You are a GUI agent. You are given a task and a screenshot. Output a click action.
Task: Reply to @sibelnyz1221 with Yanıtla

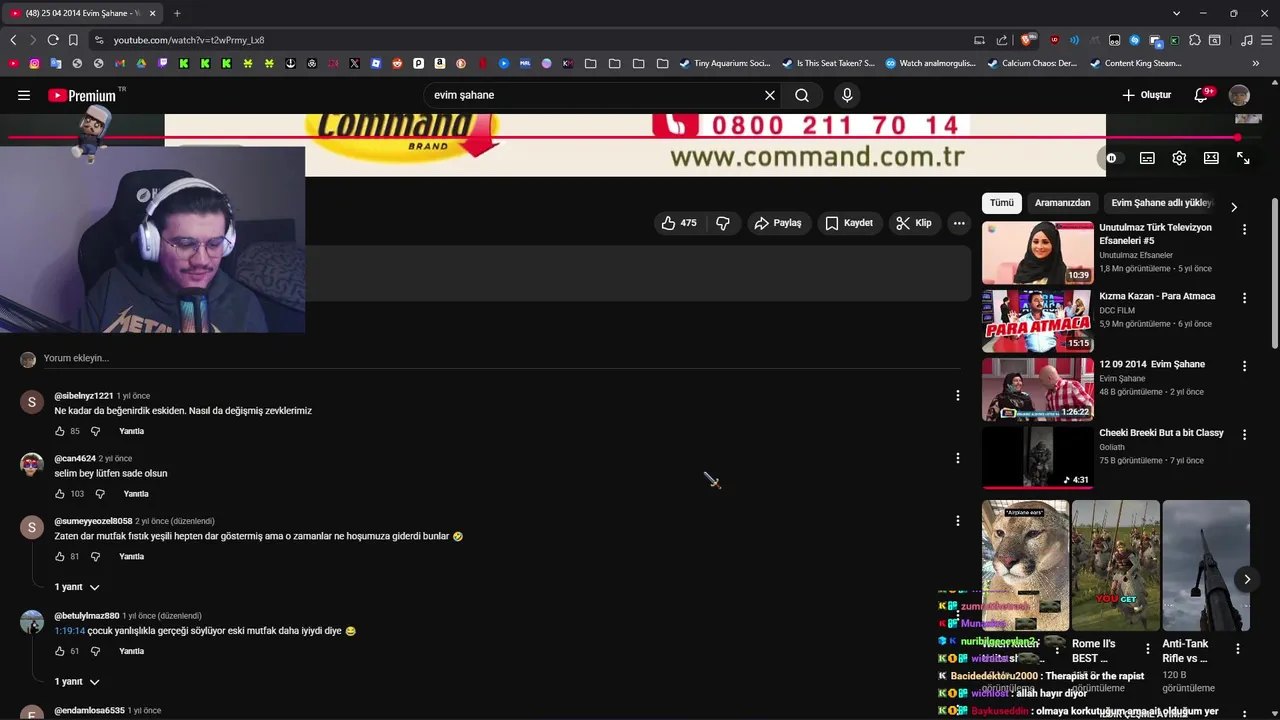pos(132,431)
